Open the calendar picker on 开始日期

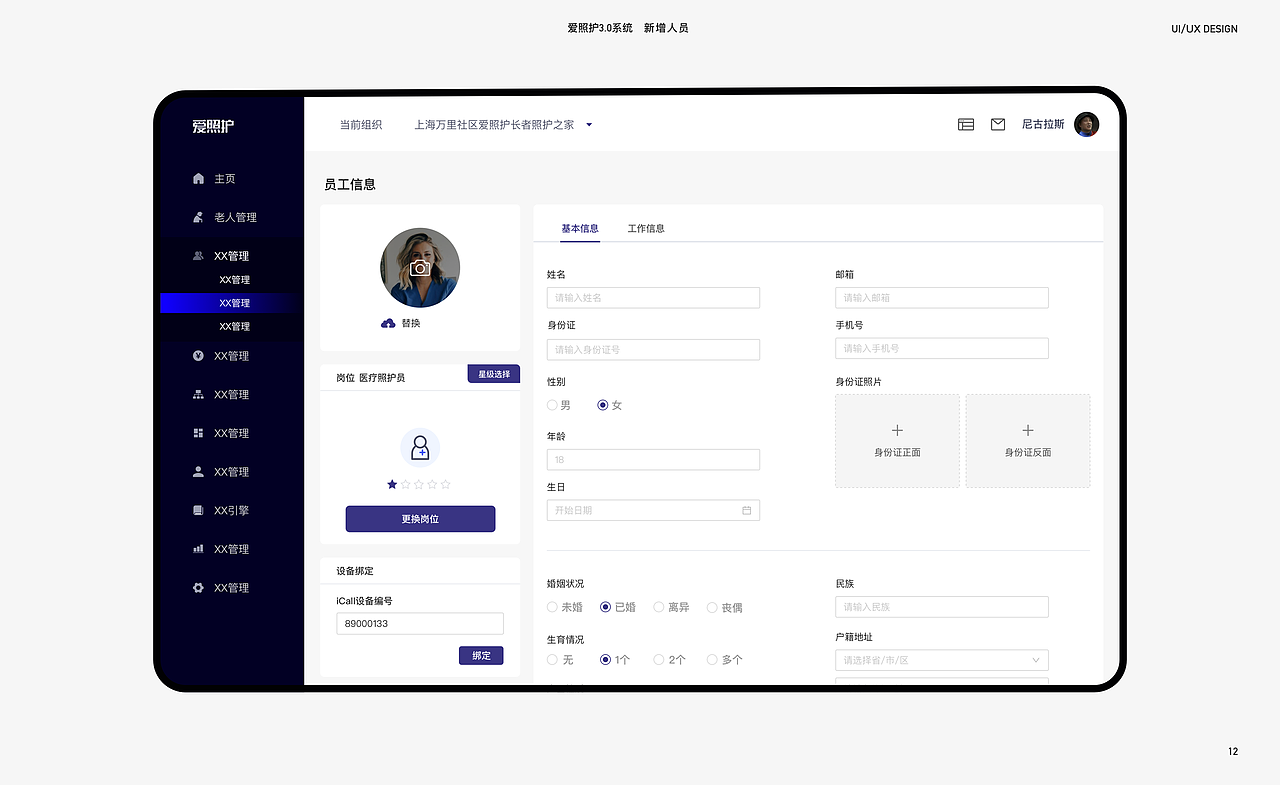click(x=746, y=510)
